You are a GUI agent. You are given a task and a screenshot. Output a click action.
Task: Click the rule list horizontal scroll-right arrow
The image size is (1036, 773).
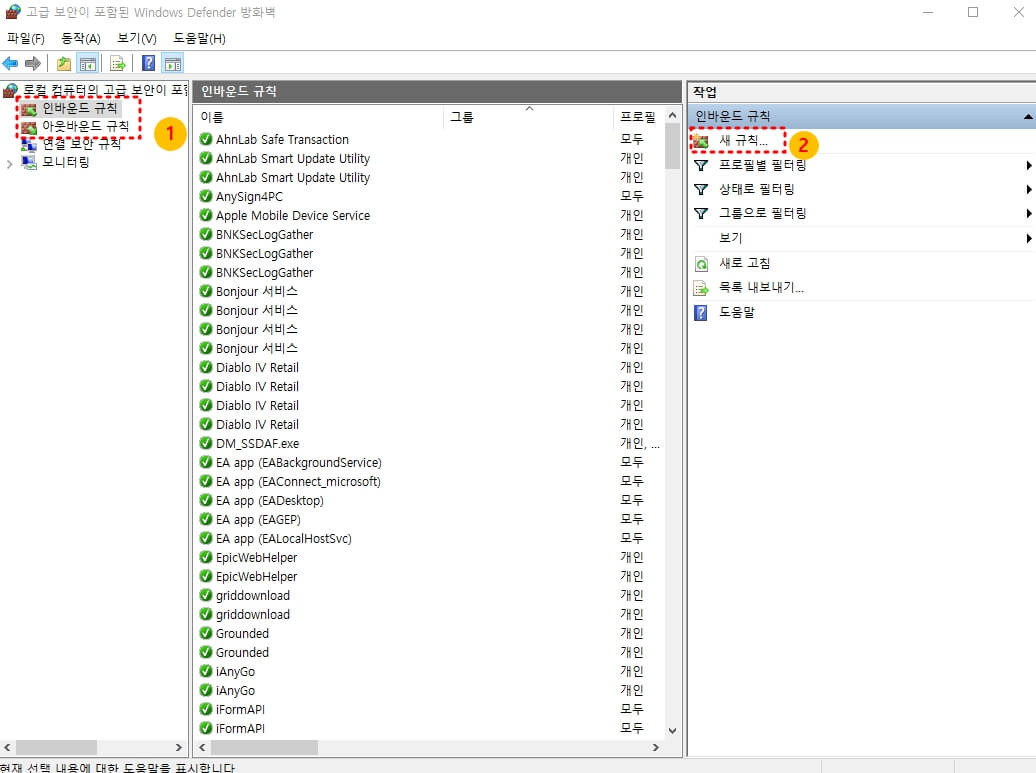click(x=655, y=747)
